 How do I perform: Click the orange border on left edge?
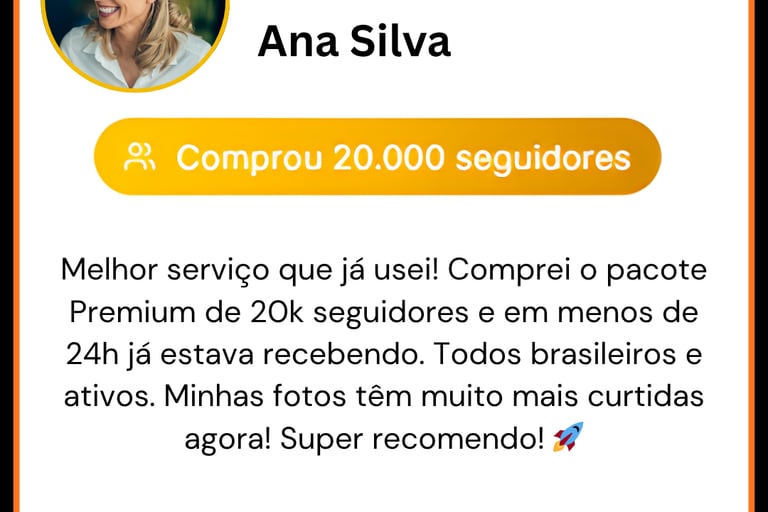[x=16, y=256]
